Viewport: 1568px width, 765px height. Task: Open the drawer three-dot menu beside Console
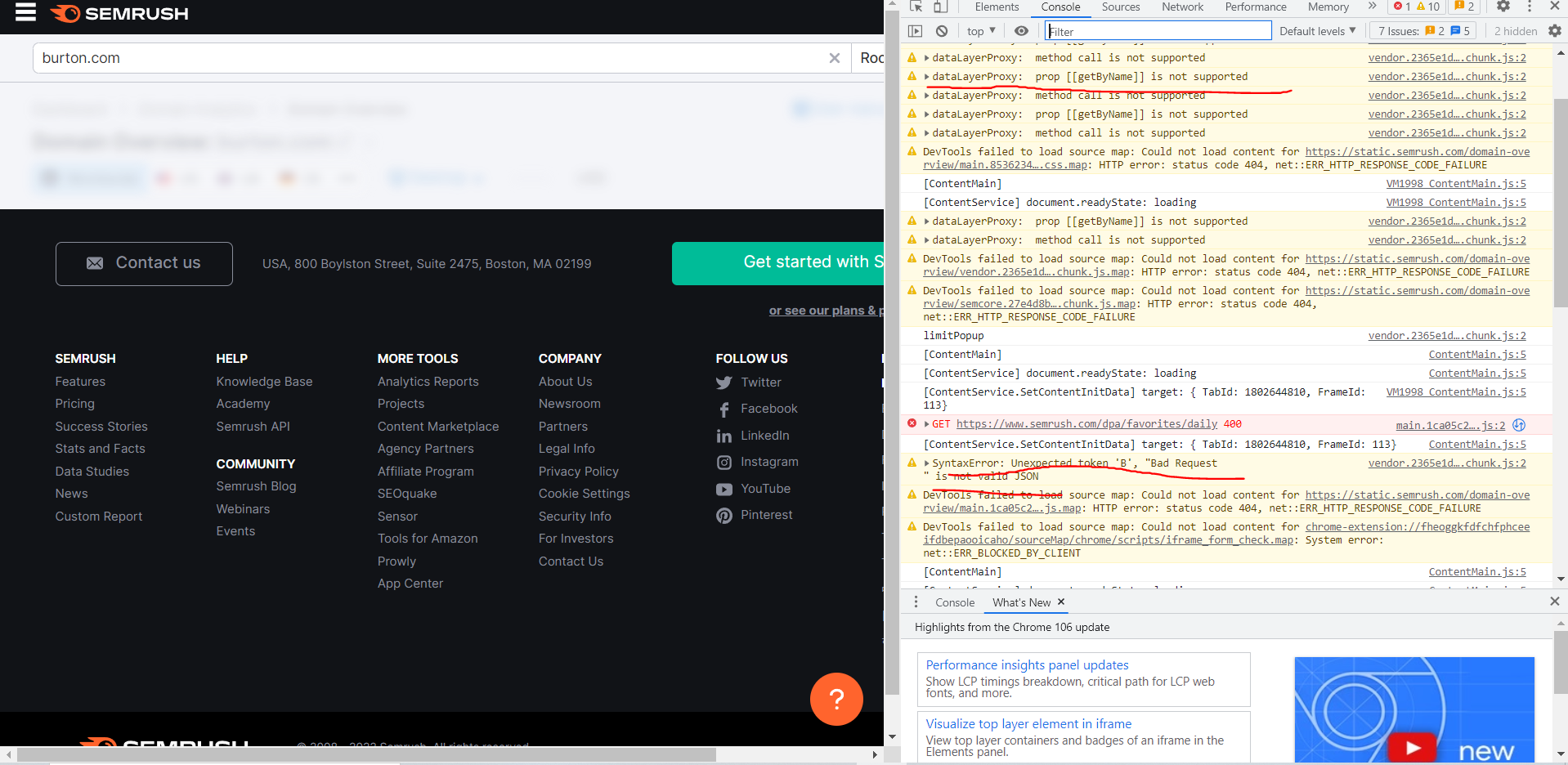(916, 602)
